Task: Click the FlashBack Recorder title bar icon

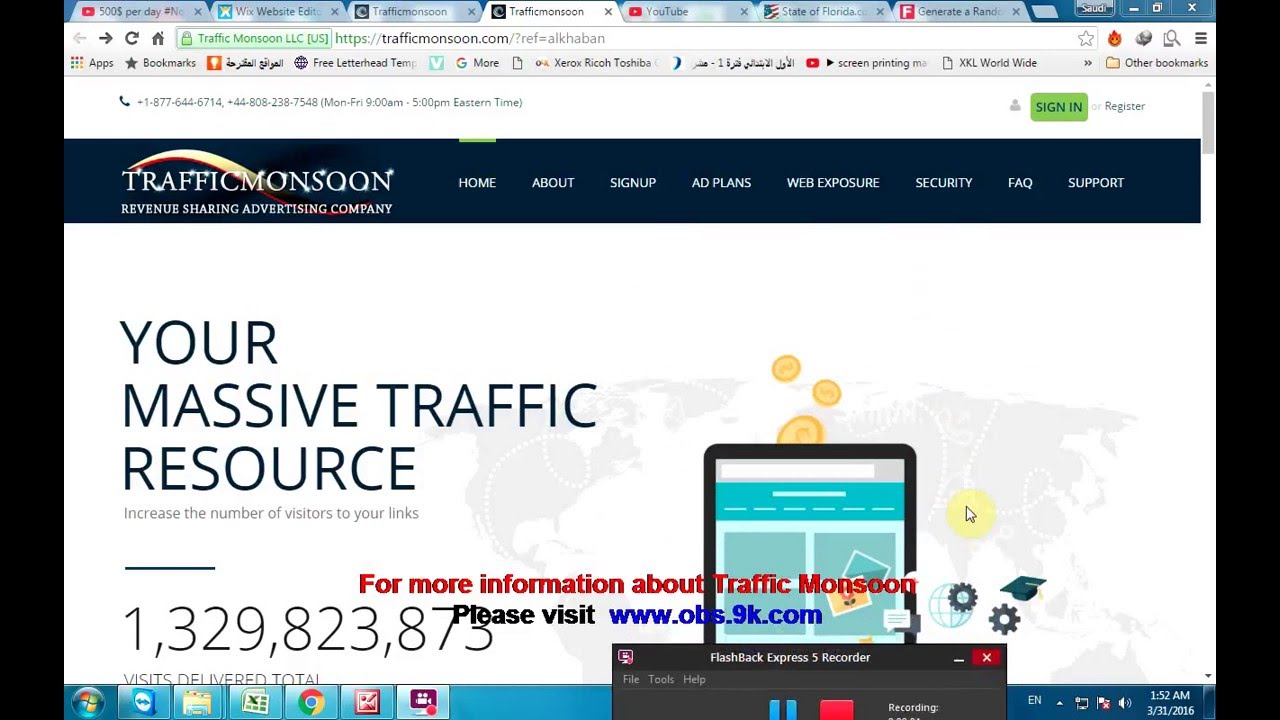Action: pos(625,657)
